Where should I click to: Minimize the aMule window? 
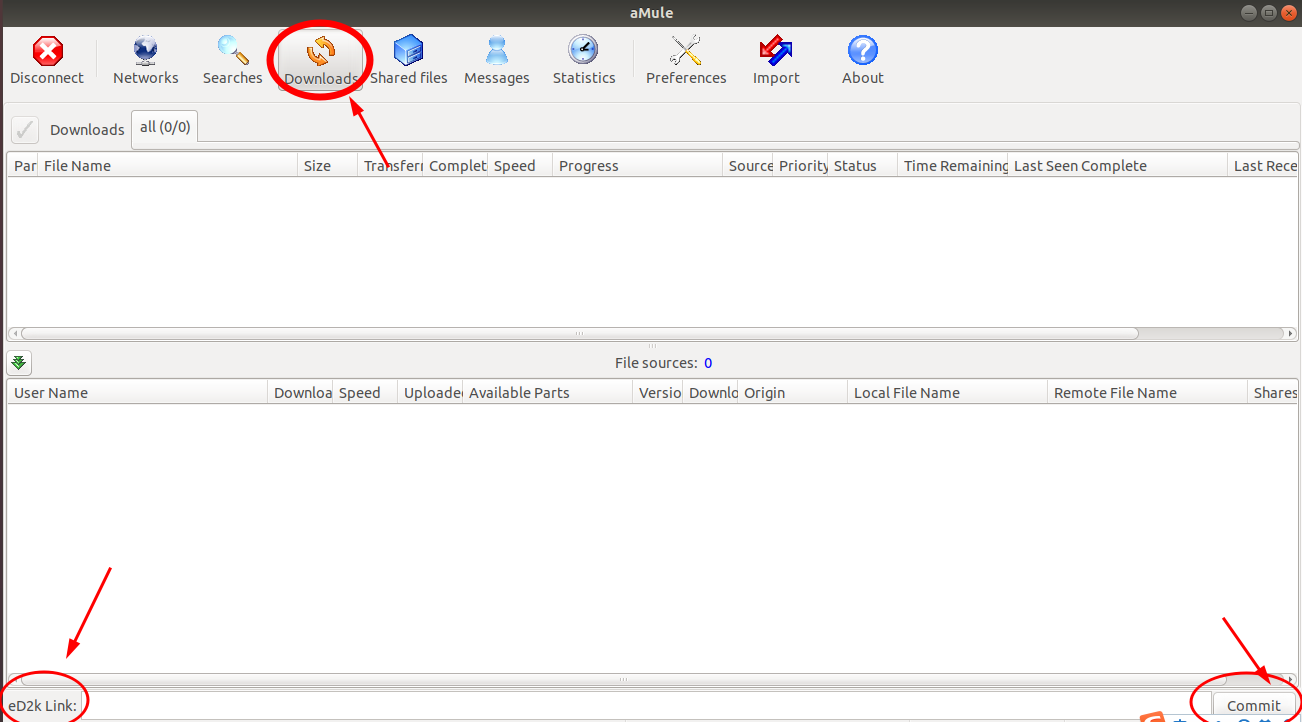(1250, 12)
